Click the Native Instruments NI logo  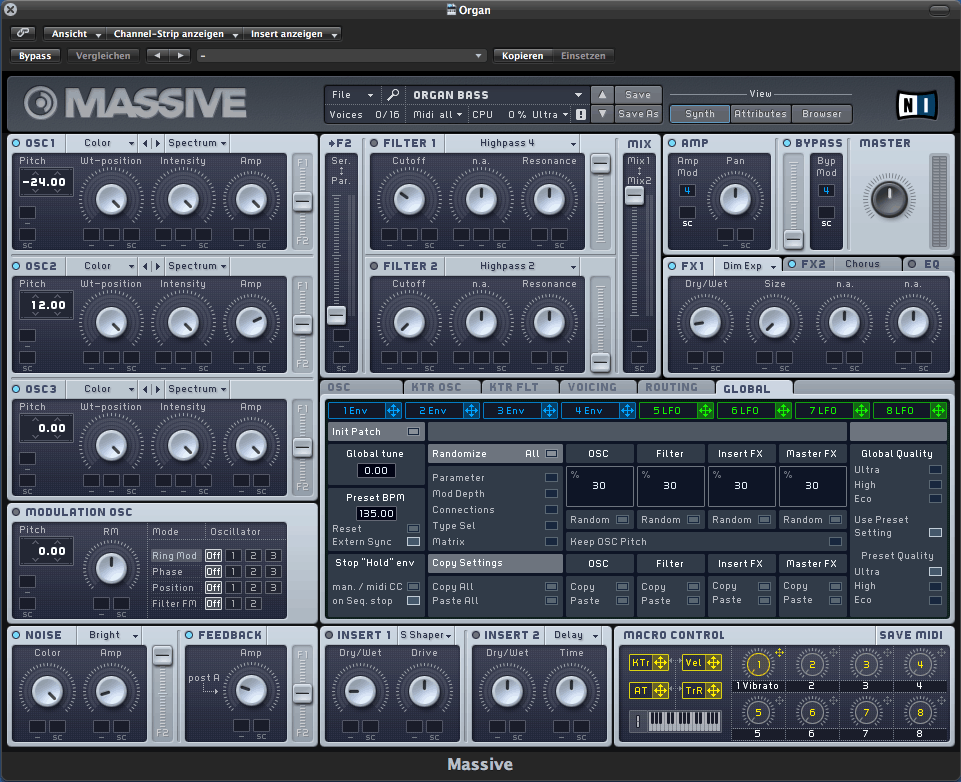tap(916, 104)
